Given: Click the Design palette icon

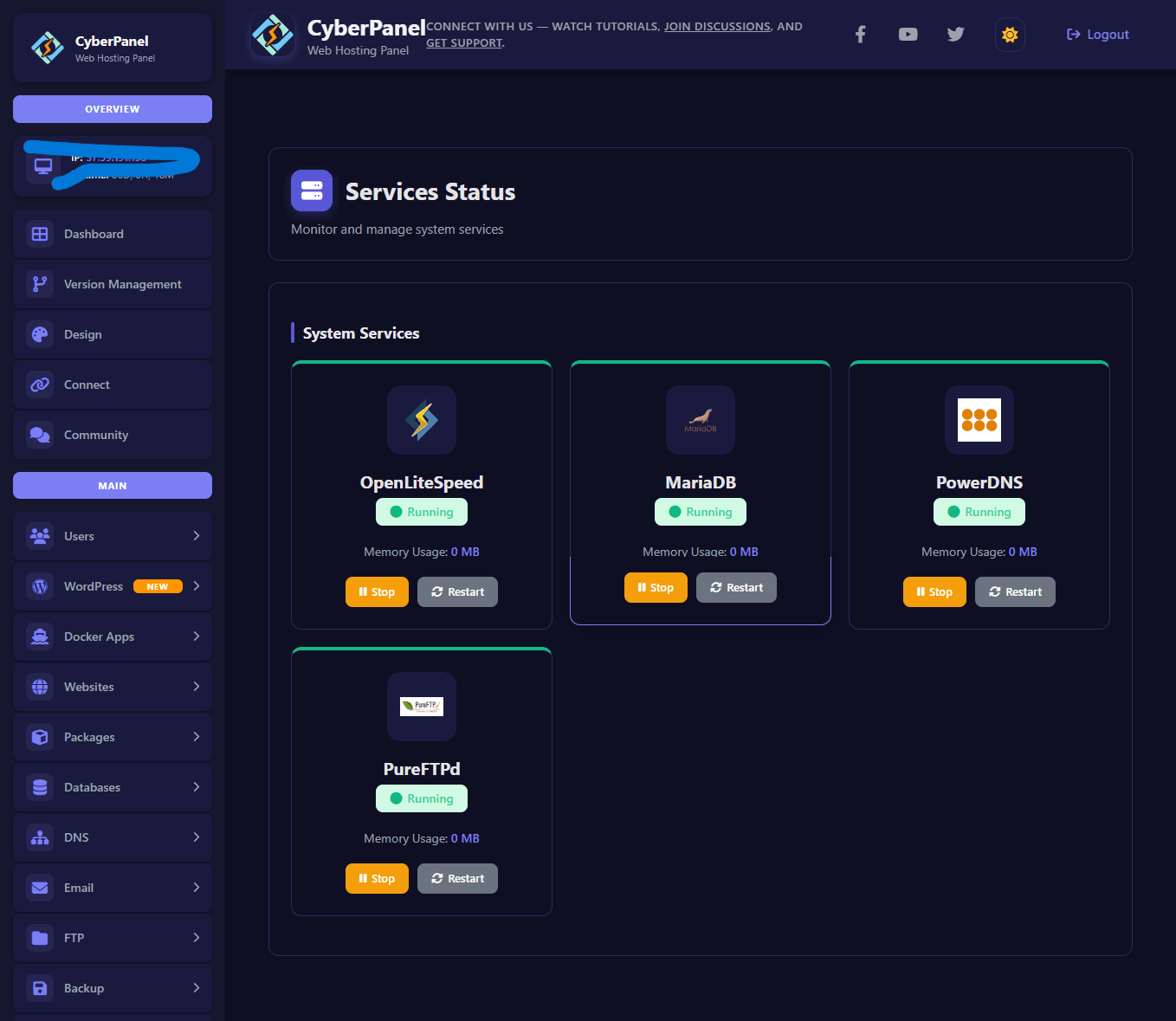Looking at the screenshot, I should click(x=40, y=334).
